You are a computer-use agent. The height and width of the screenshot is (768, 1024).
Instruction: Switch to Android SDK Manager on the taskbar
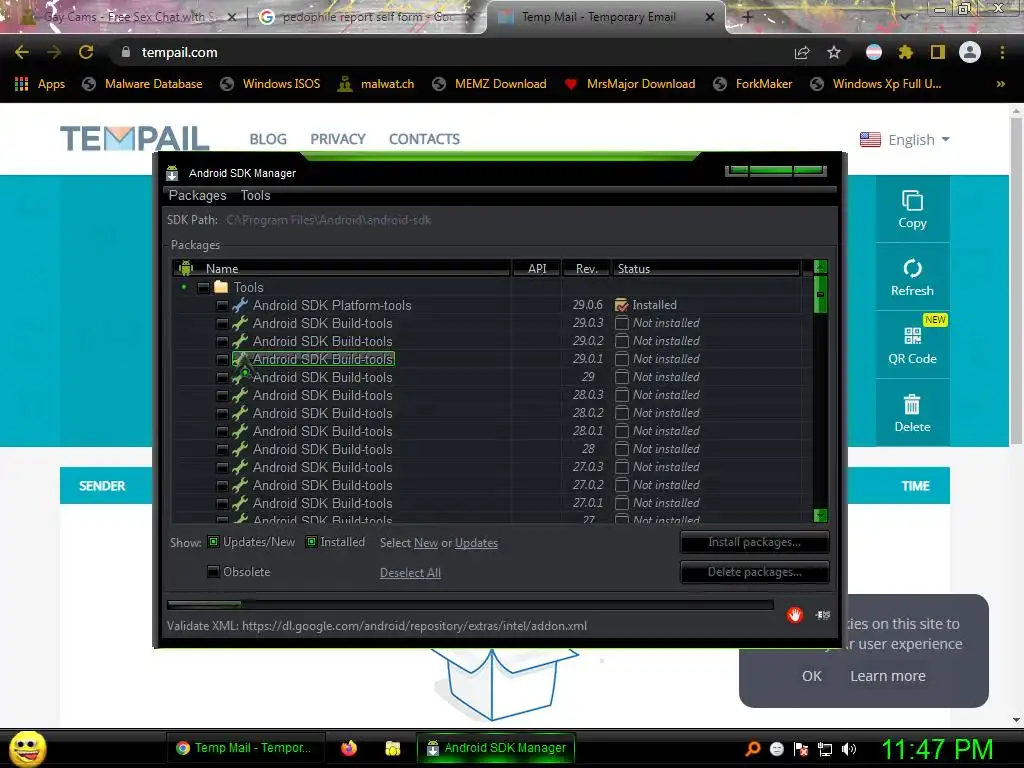click(x=496, y=748)
